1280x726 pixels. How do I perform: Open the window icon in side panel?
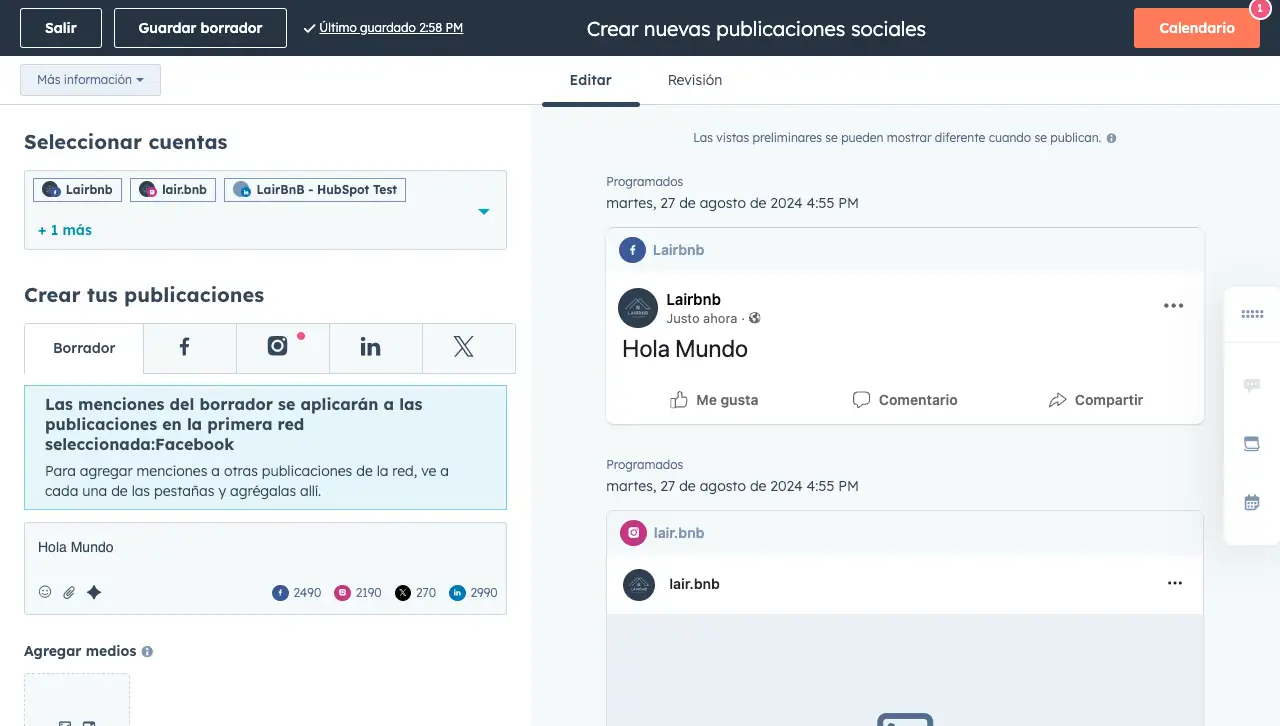[x=1252, y=444]
